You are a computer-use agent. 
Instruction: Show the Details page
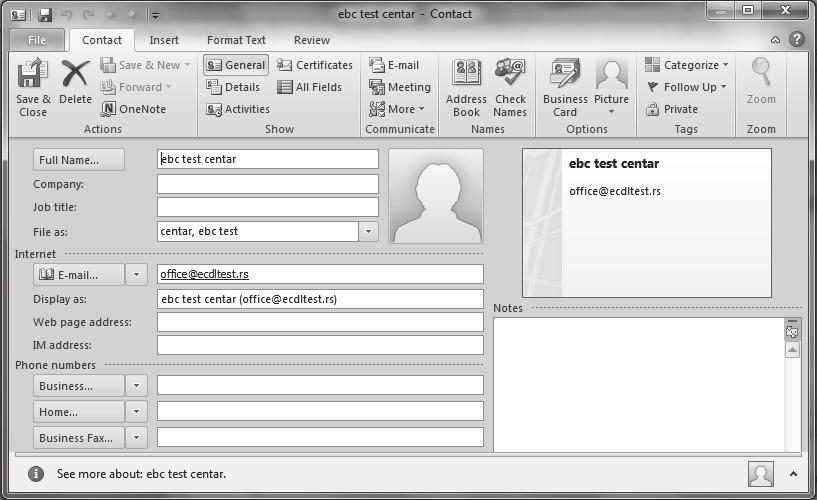click(x=233, y=87)
